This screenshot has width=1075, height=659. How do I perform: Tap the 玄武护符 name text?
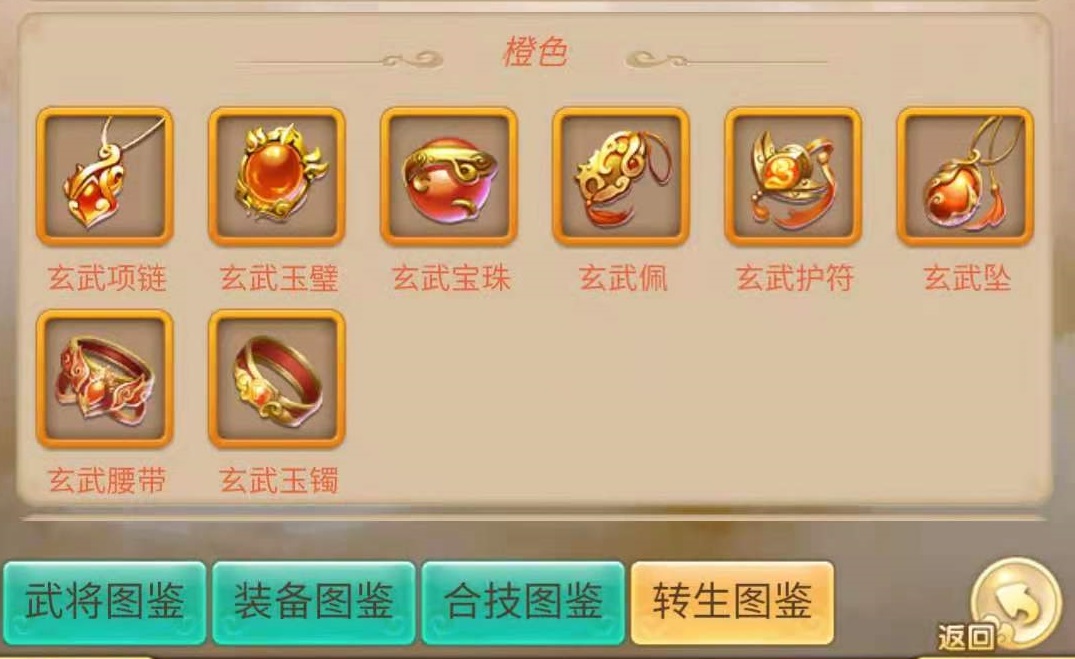(x=795, y=278)
